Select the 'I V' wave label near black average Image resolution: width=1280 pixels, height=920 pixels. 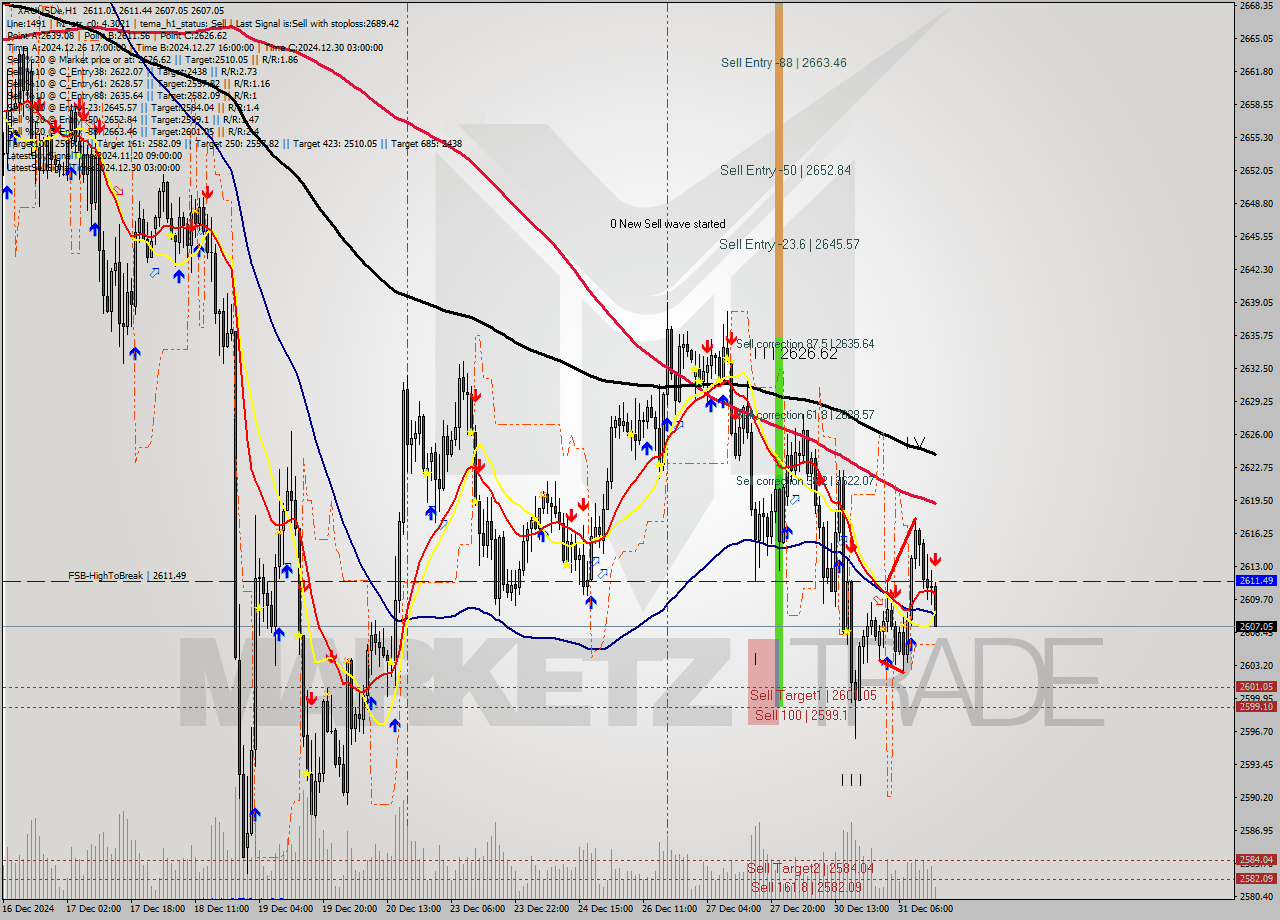pyautogui.click(x=915, y=442)
